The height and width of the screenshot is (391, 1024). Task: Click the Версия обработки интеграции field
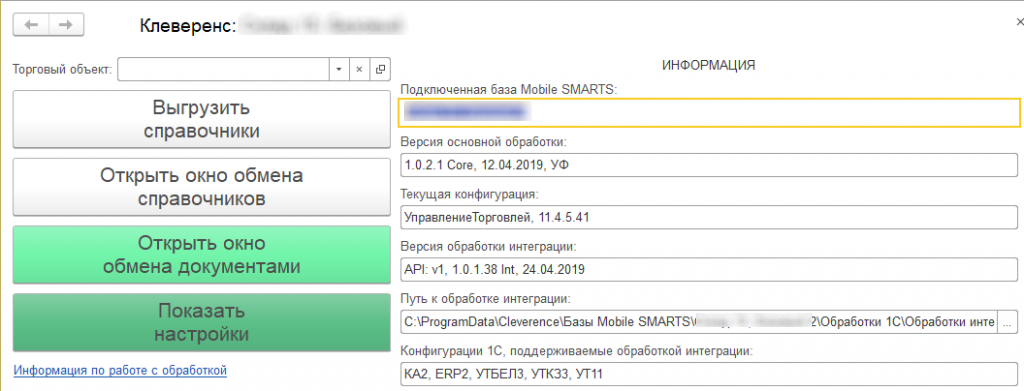point(708,270)
